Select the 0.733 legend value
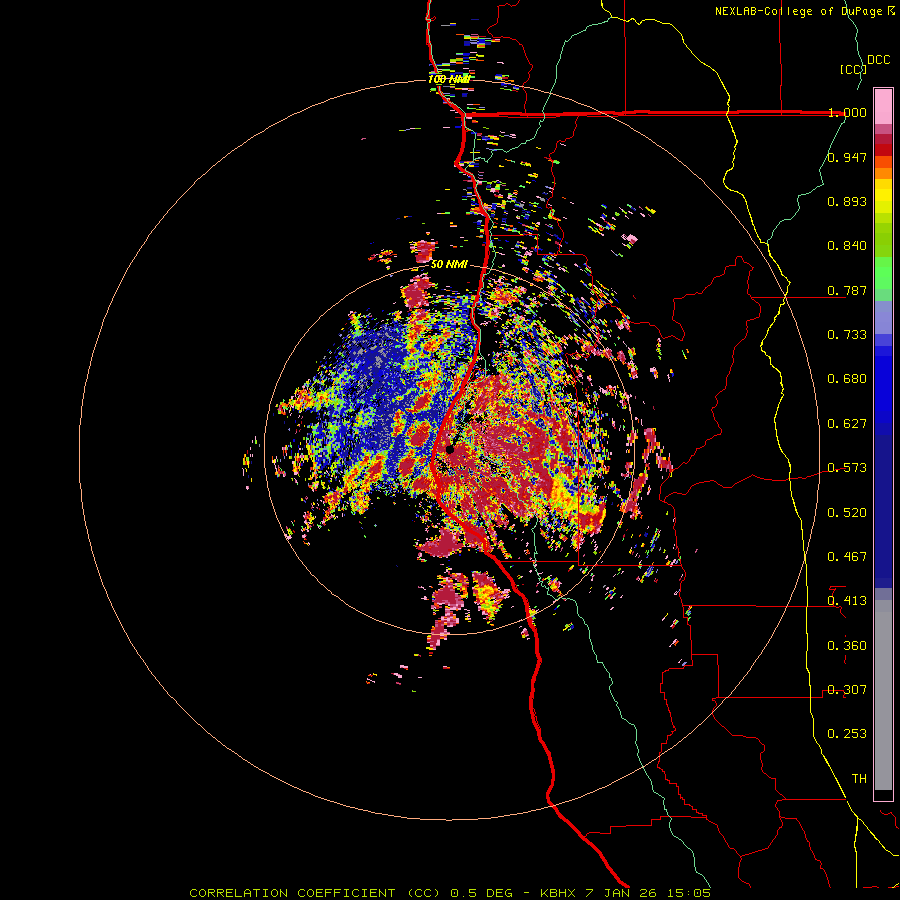Image resolution: width=900 pixels, height=900 pixels. pyautogui.click(x=847, y=335)
